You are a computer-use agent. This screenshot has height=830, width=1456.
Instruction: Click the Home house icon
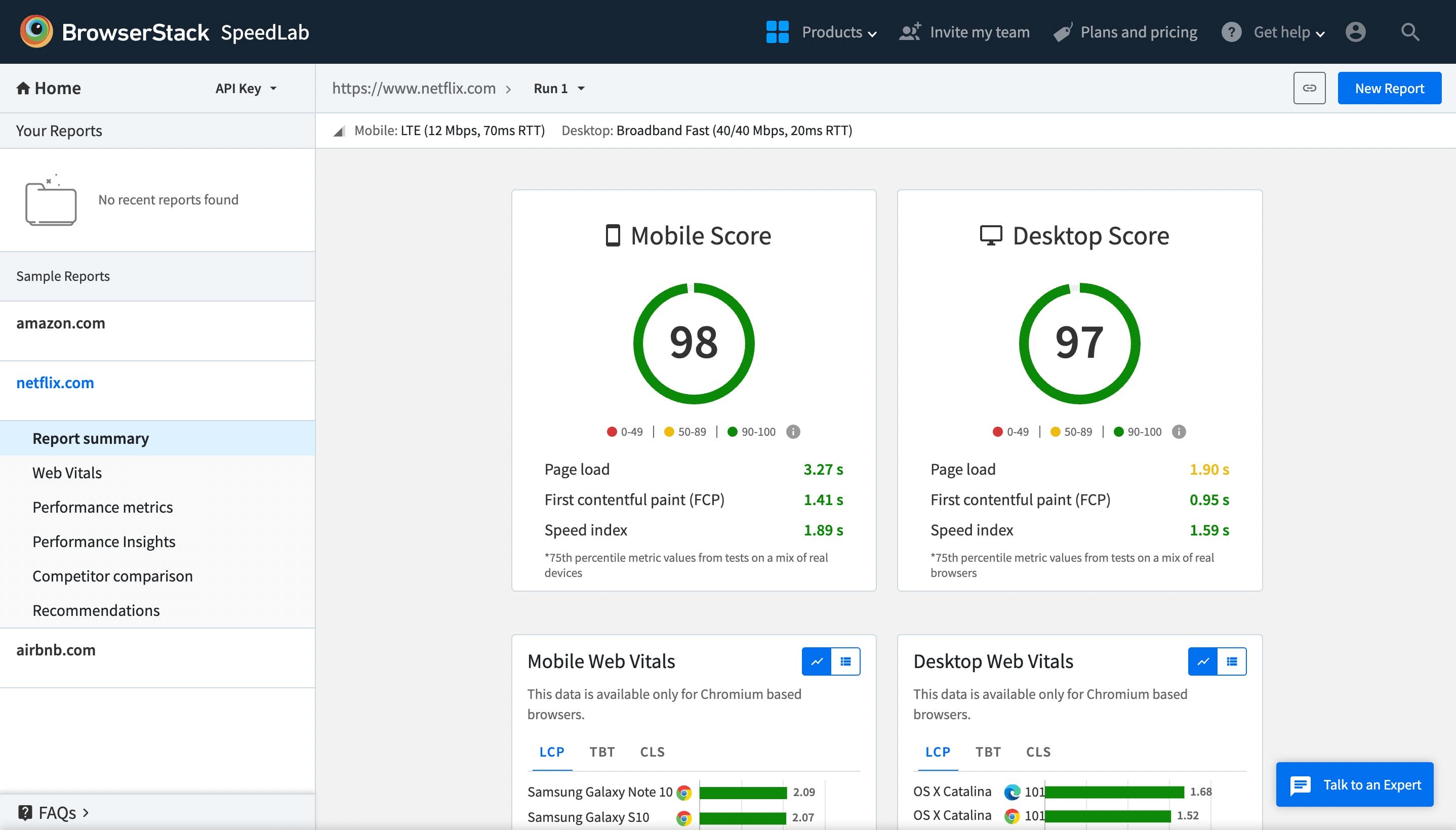[x=23, y=89]
